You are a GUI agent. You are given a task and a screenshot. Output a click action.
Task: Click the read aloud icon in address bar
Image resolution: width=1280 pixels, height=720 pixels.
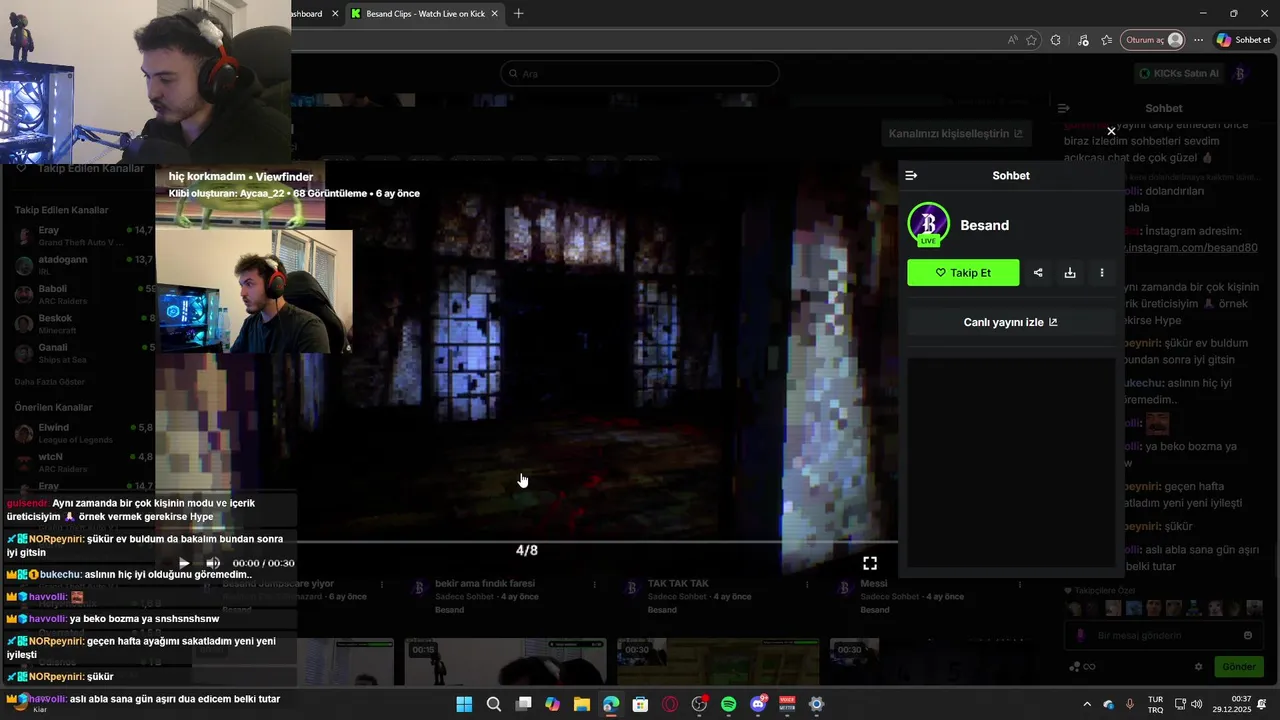point(1012,40)
